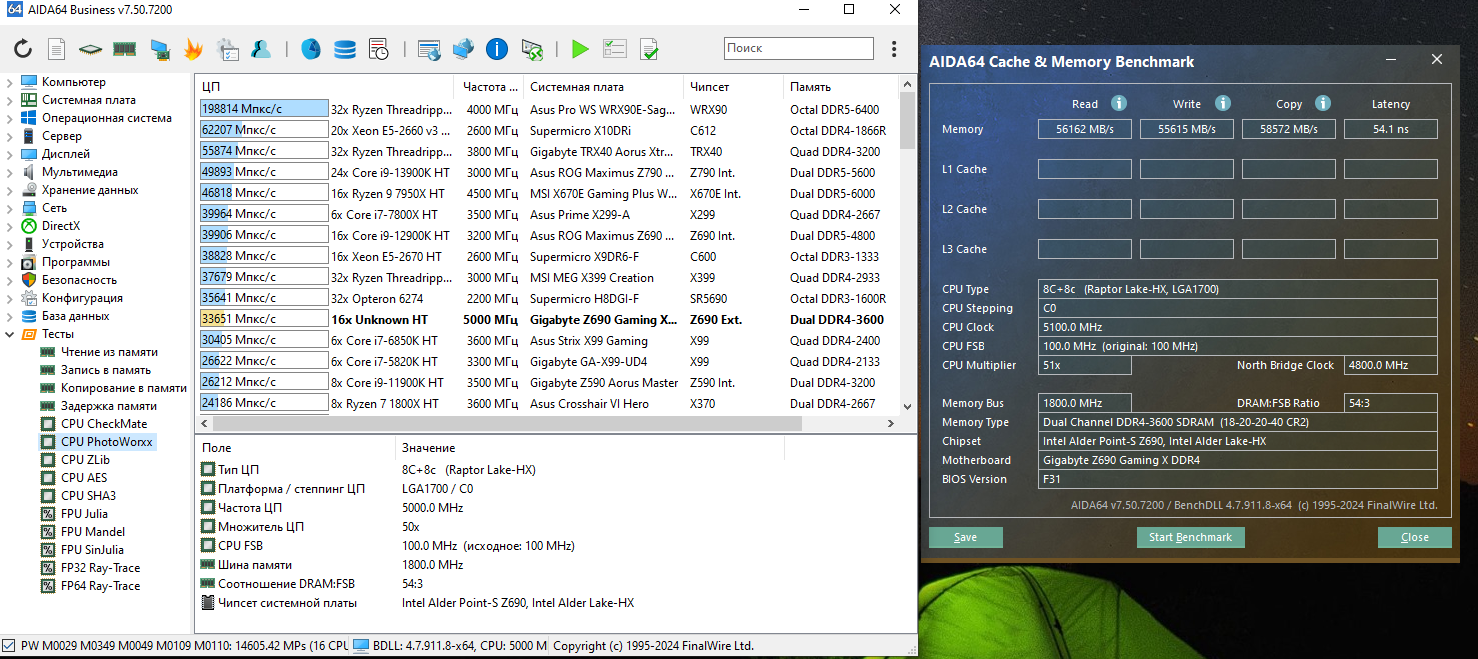
Task: Sort by the Системная плата column header
Action: coord(603,86)
